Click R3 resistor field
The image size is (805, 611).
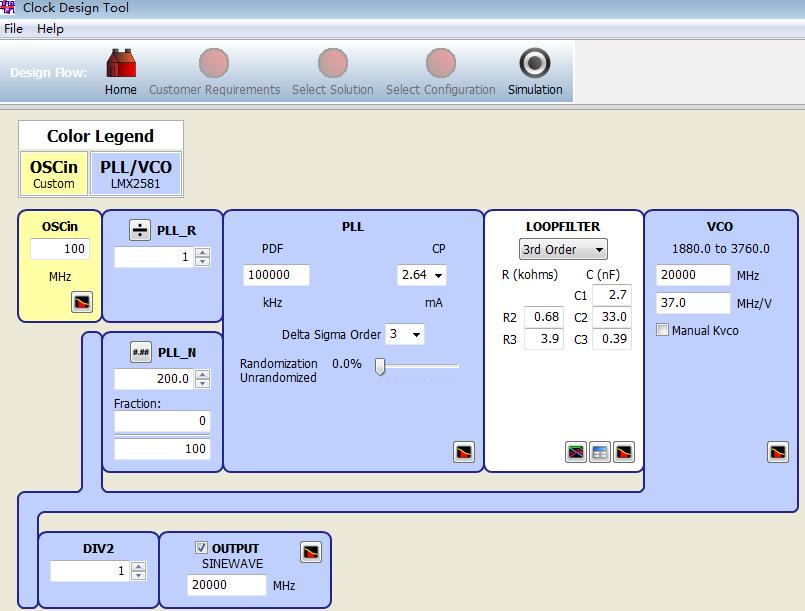click(x=544, y=339)
